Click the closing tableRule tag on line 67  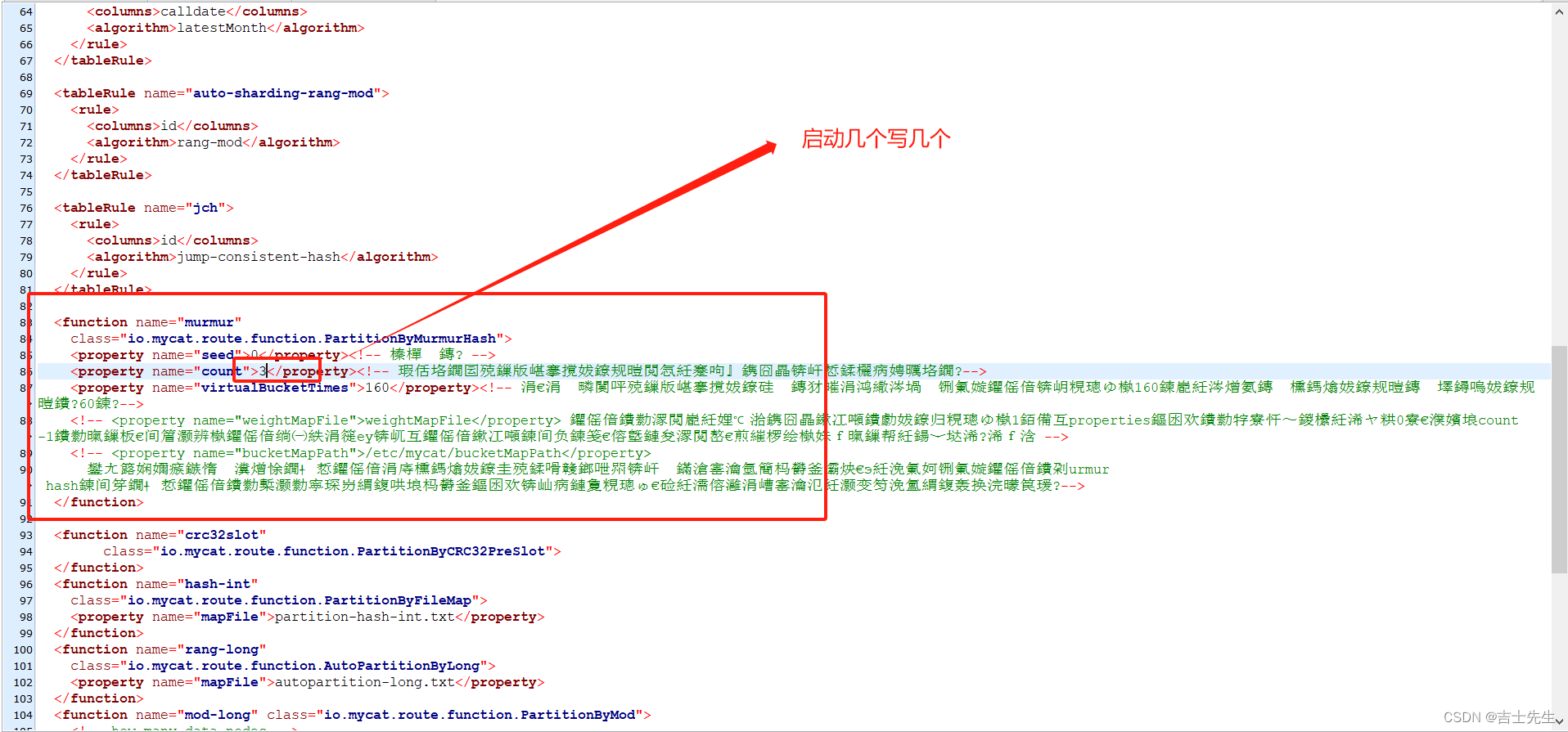point(103,61)
